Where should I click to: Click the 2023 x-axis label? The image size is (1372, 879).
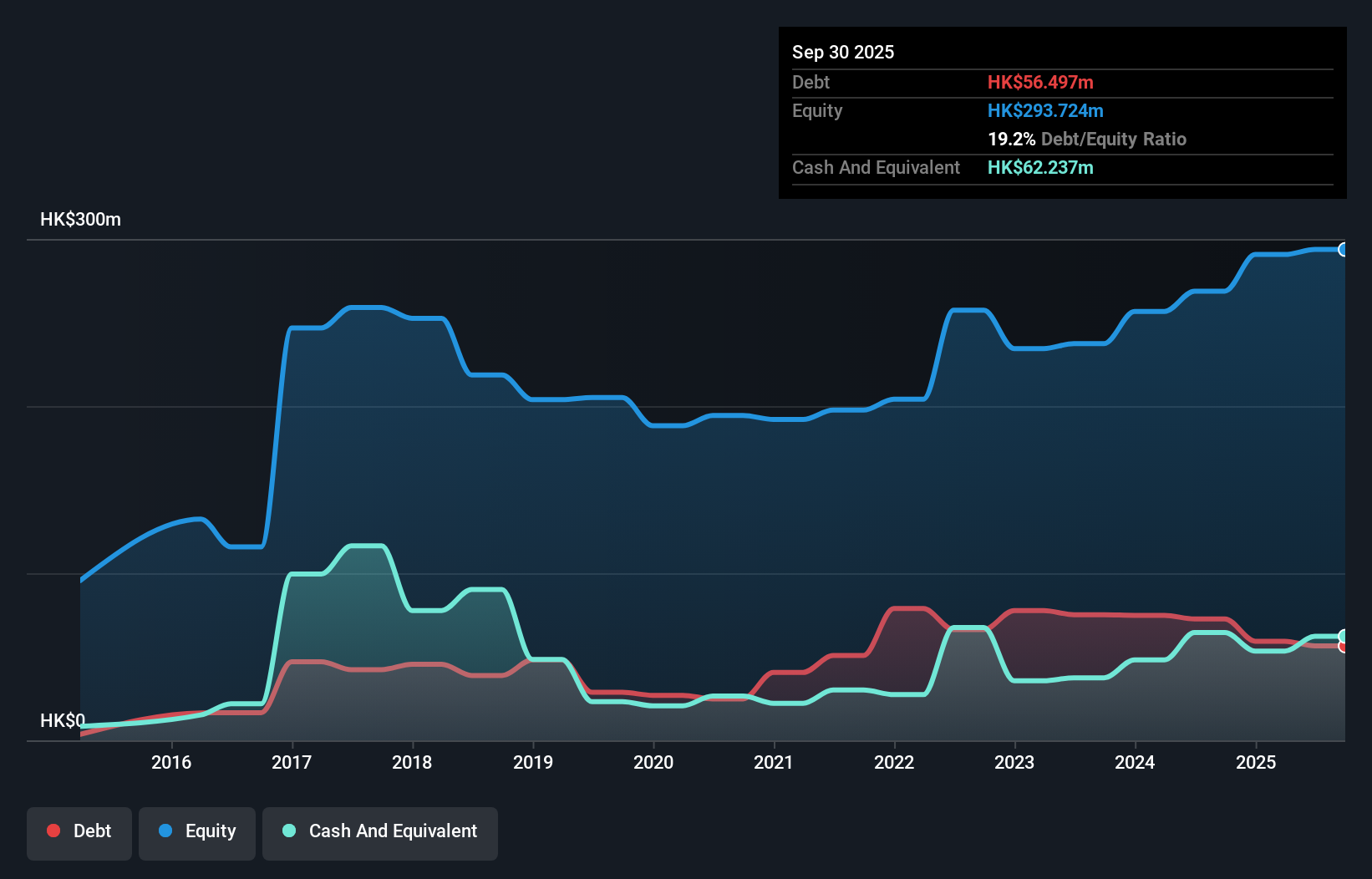tap(1014, 762)
